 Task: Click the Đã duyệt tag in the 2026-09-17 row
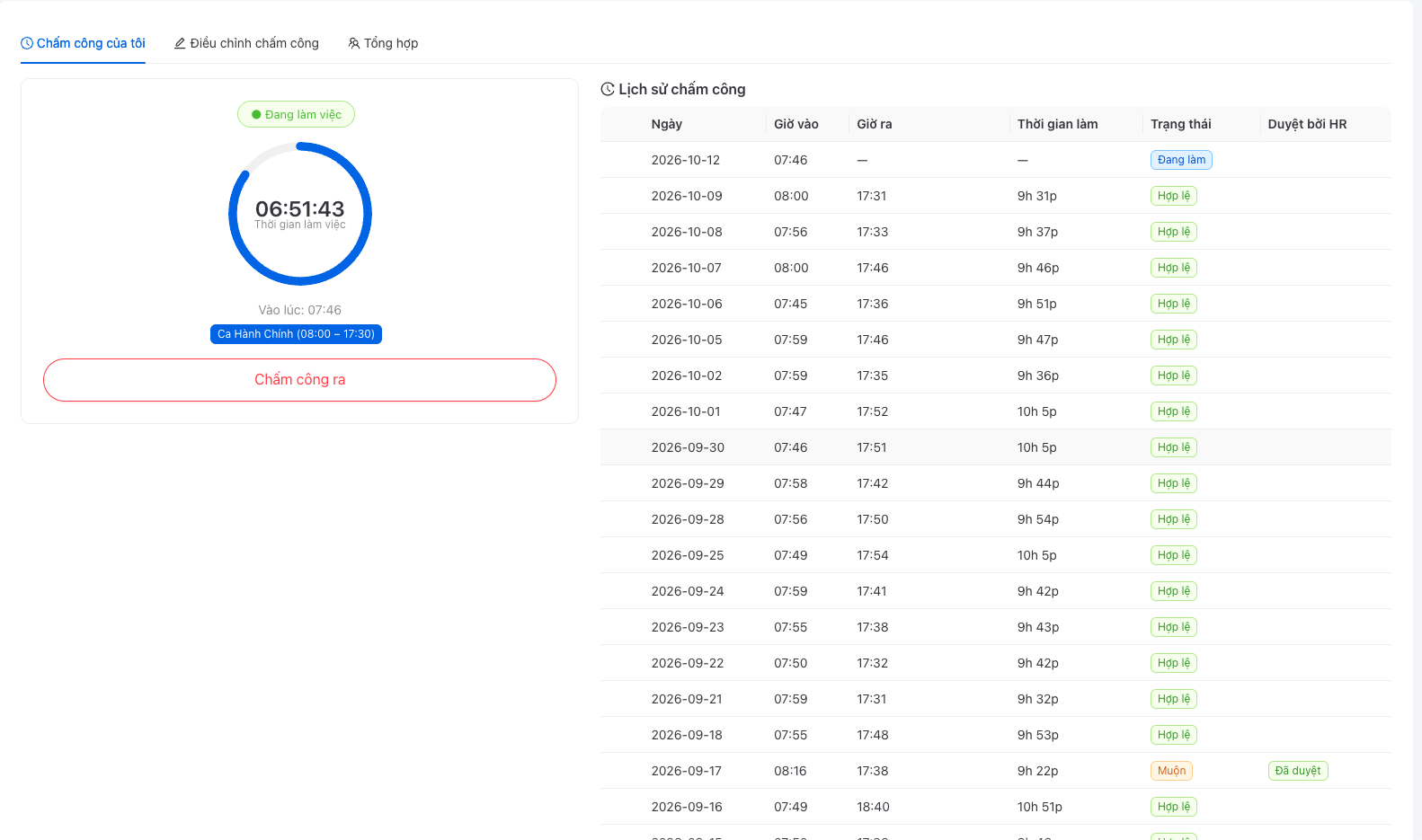point(1298,771)
